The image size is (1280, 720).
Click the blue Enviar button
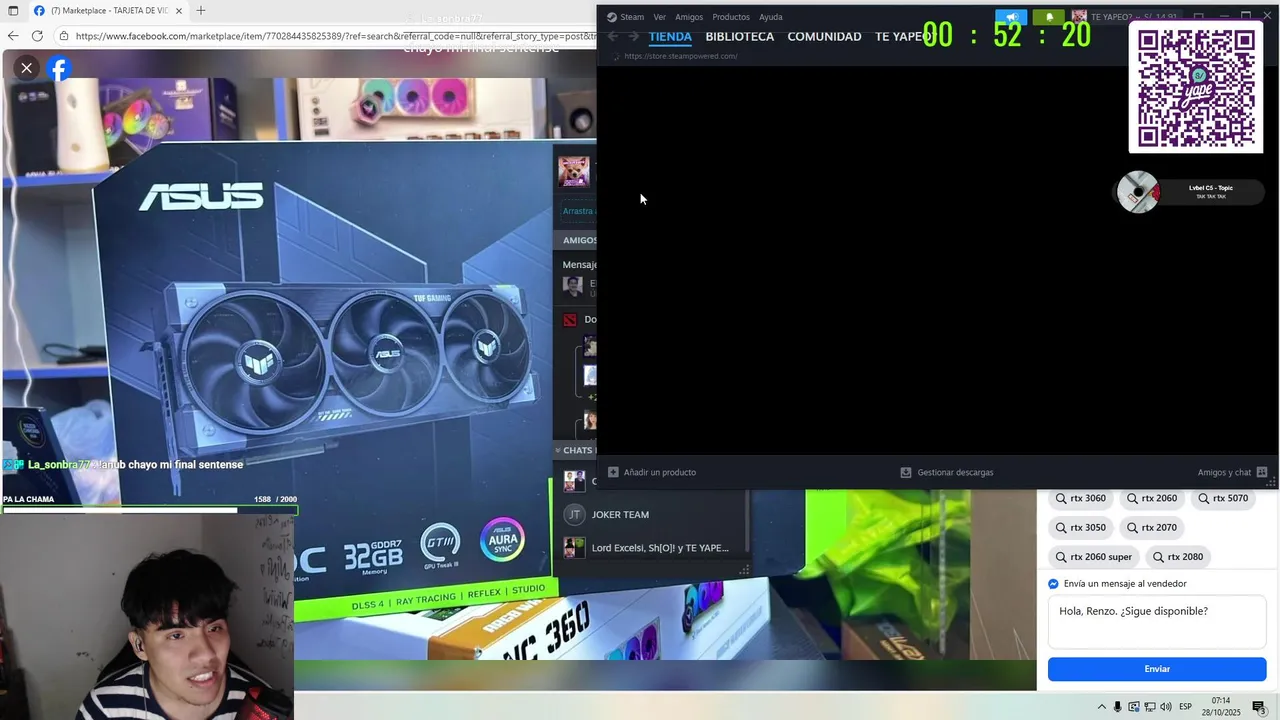click(x=1157, y=669)
